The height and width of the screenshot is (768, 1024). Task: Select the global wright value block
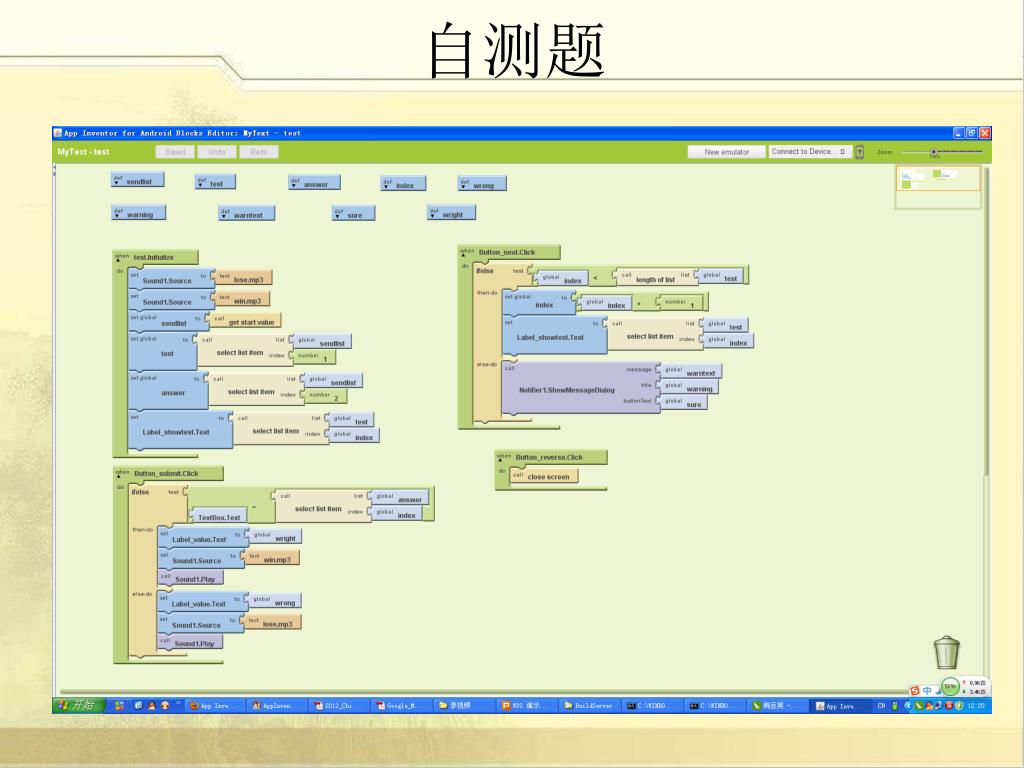coord(276,537)
